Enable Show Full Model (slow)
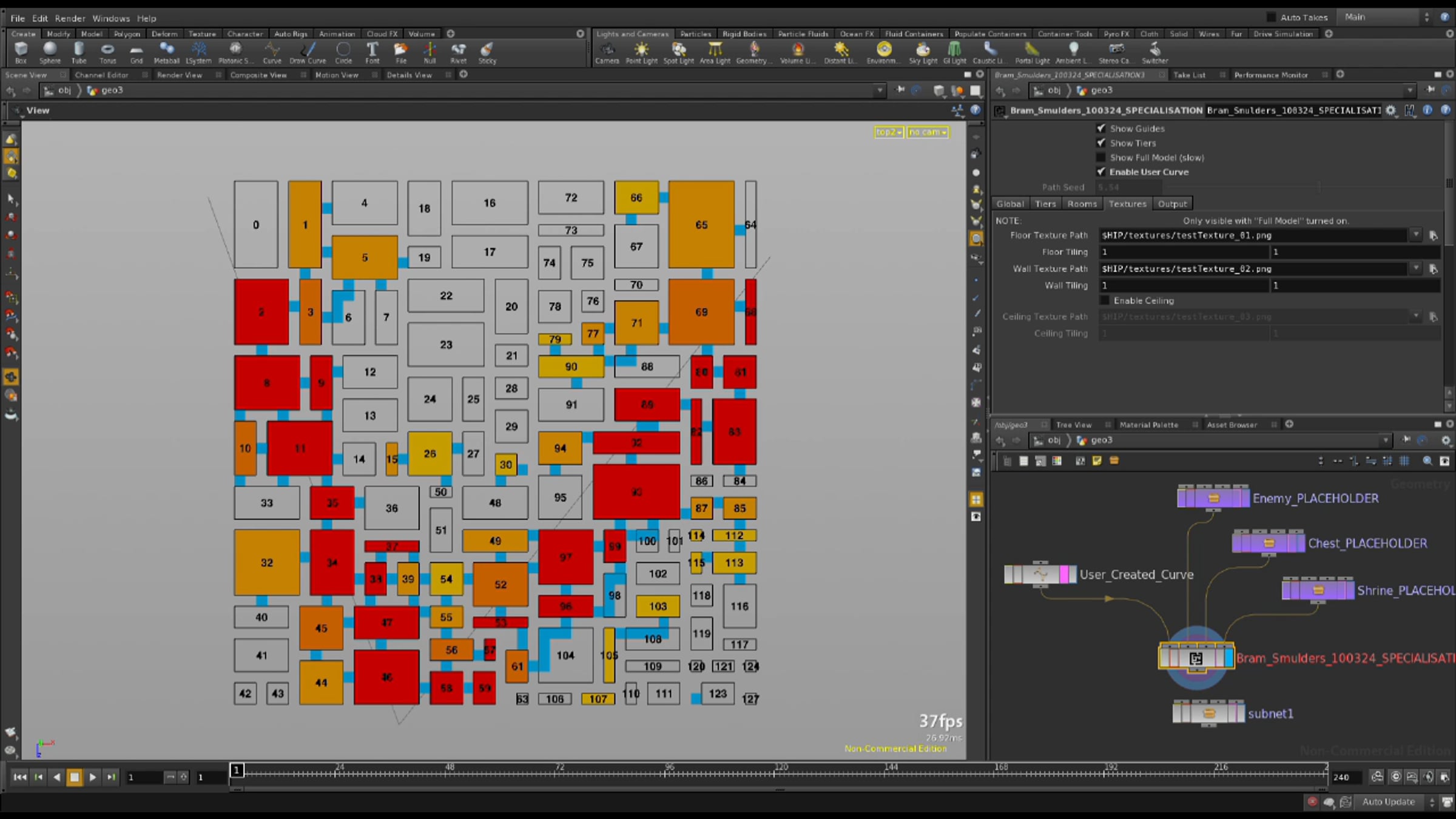 click(x=1101, y=158)
